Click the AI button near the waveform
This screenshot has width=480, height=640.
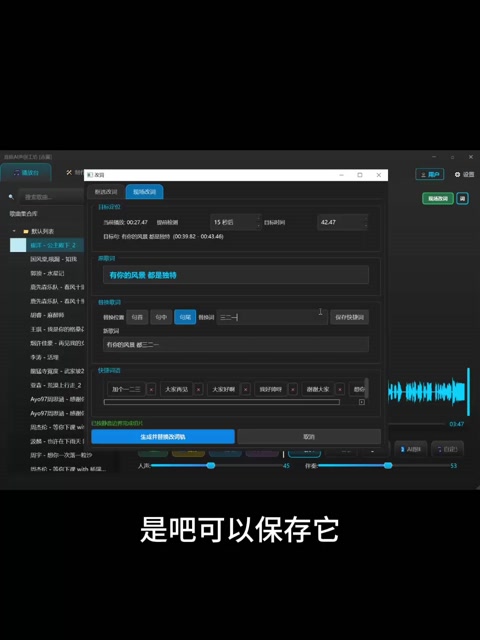pos(411,449)
